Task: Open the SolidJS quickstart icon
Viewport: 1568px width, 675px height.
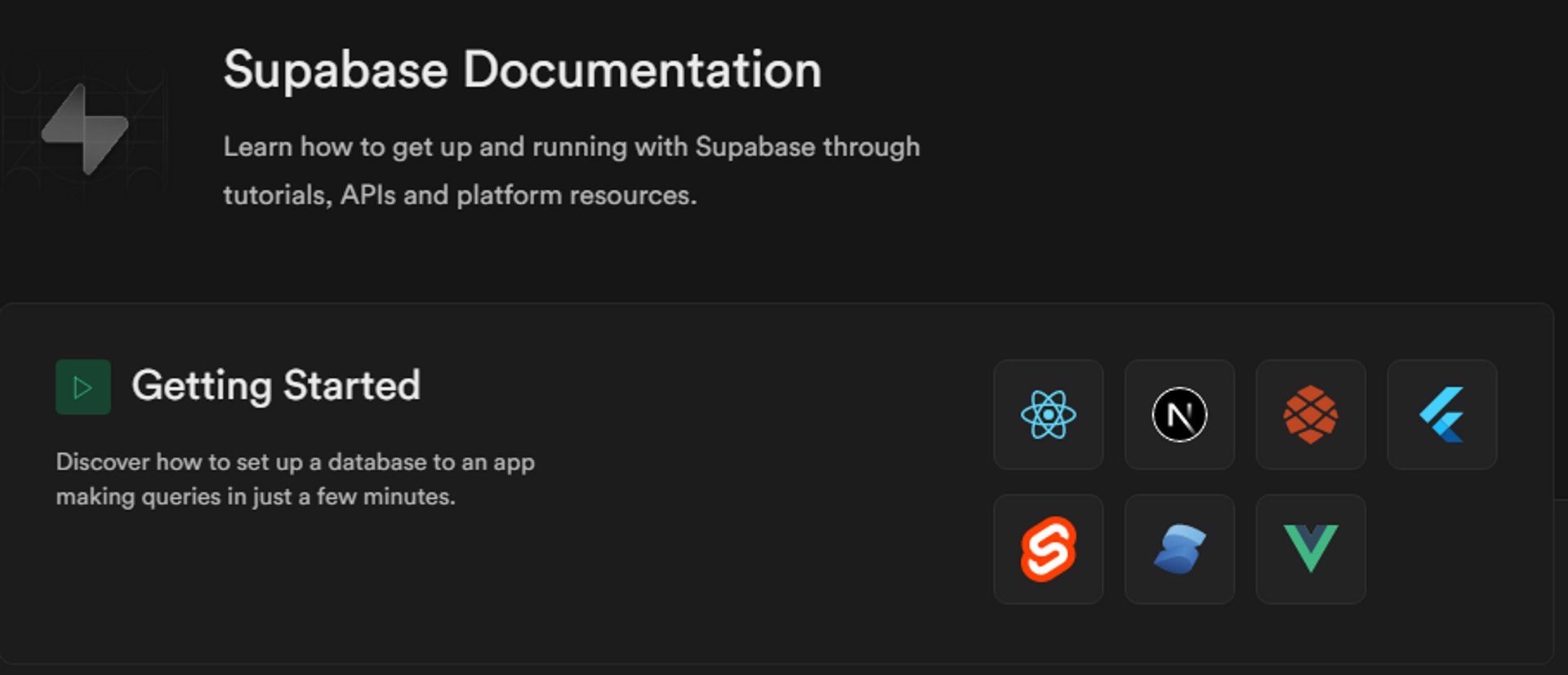Action: click(1179, 549)
